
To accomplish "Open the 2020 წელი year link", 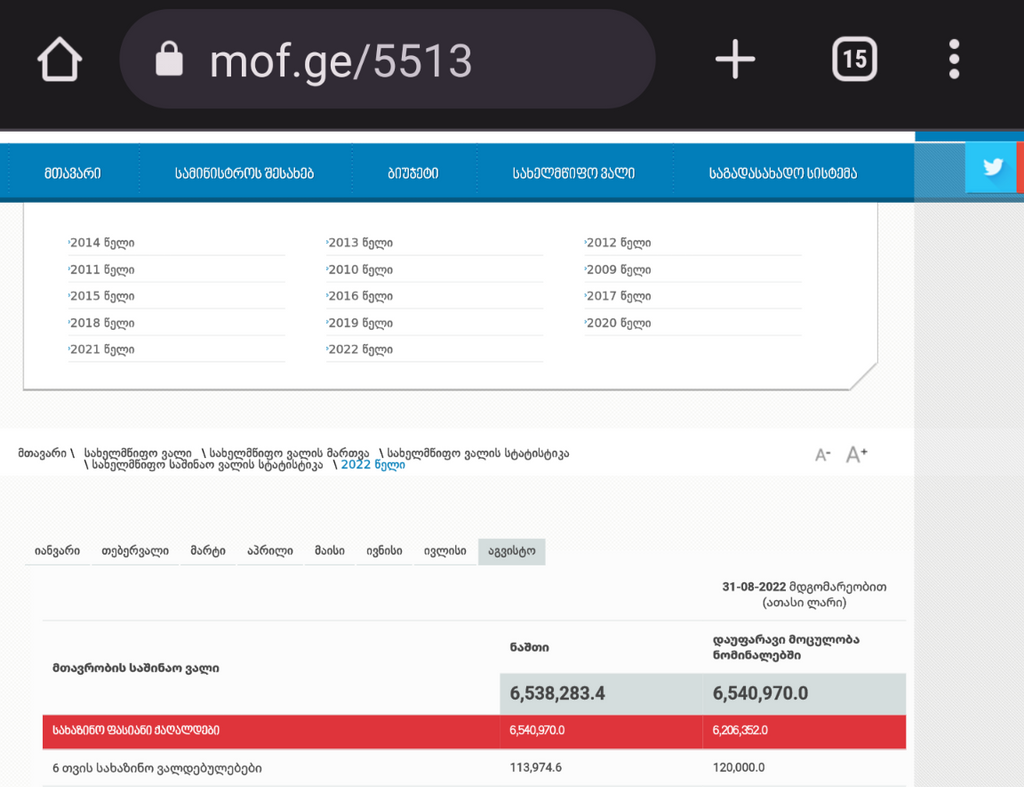I will [619, 323].
